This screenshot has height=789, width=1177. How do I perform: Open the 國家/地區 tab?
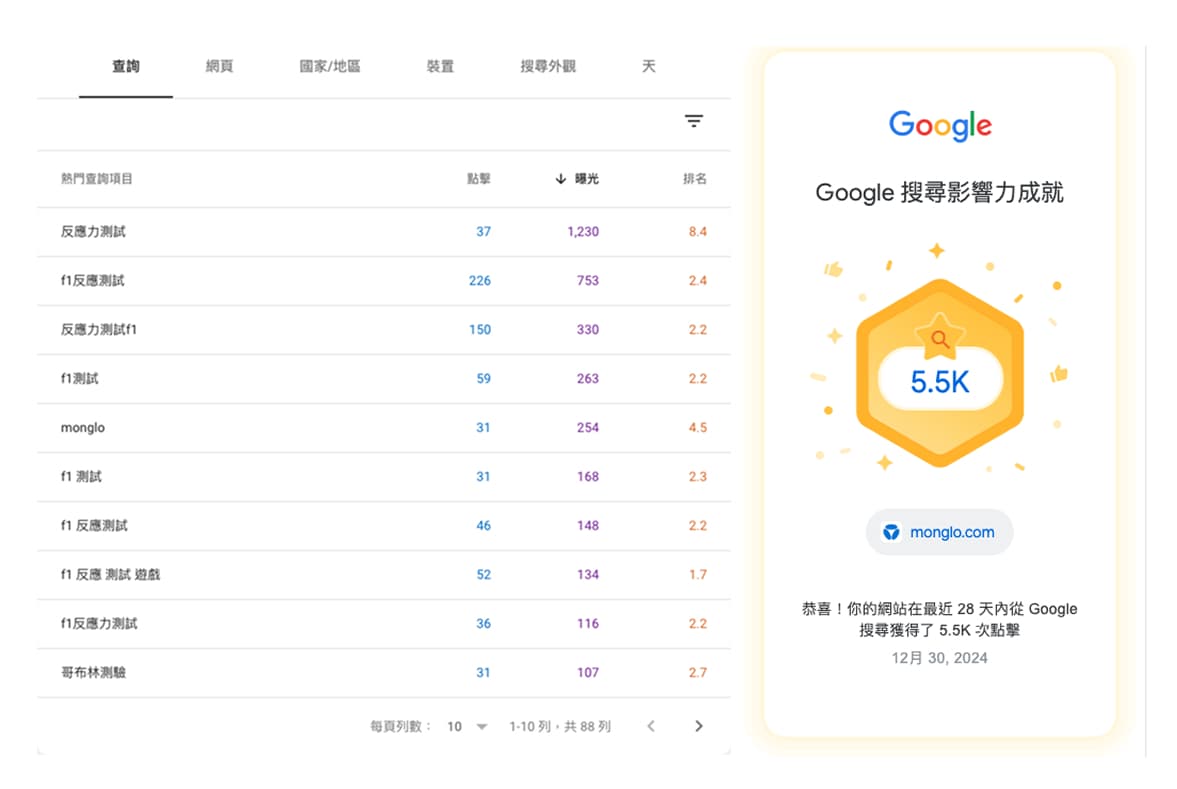[x=330, y=67]
